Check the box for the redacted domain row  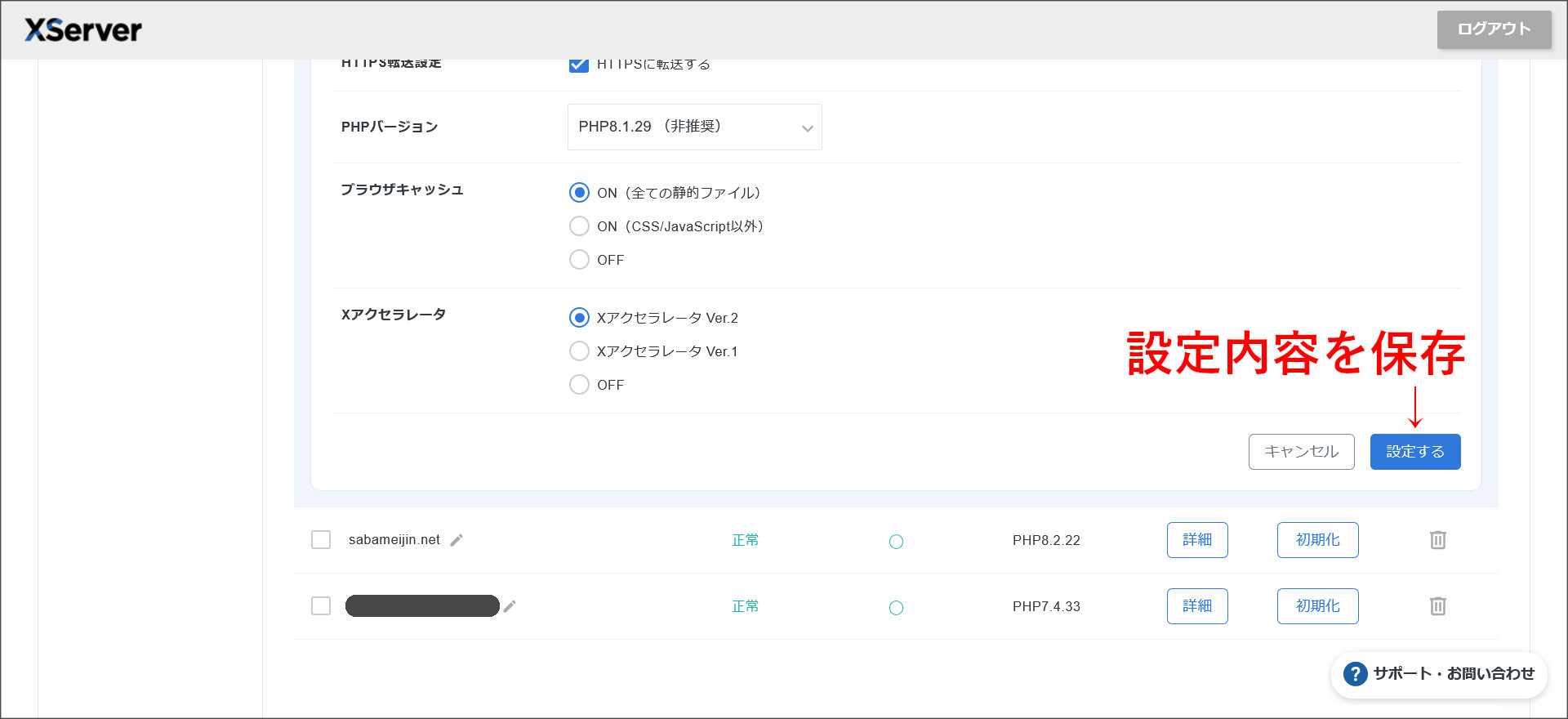tap(321, 606)
